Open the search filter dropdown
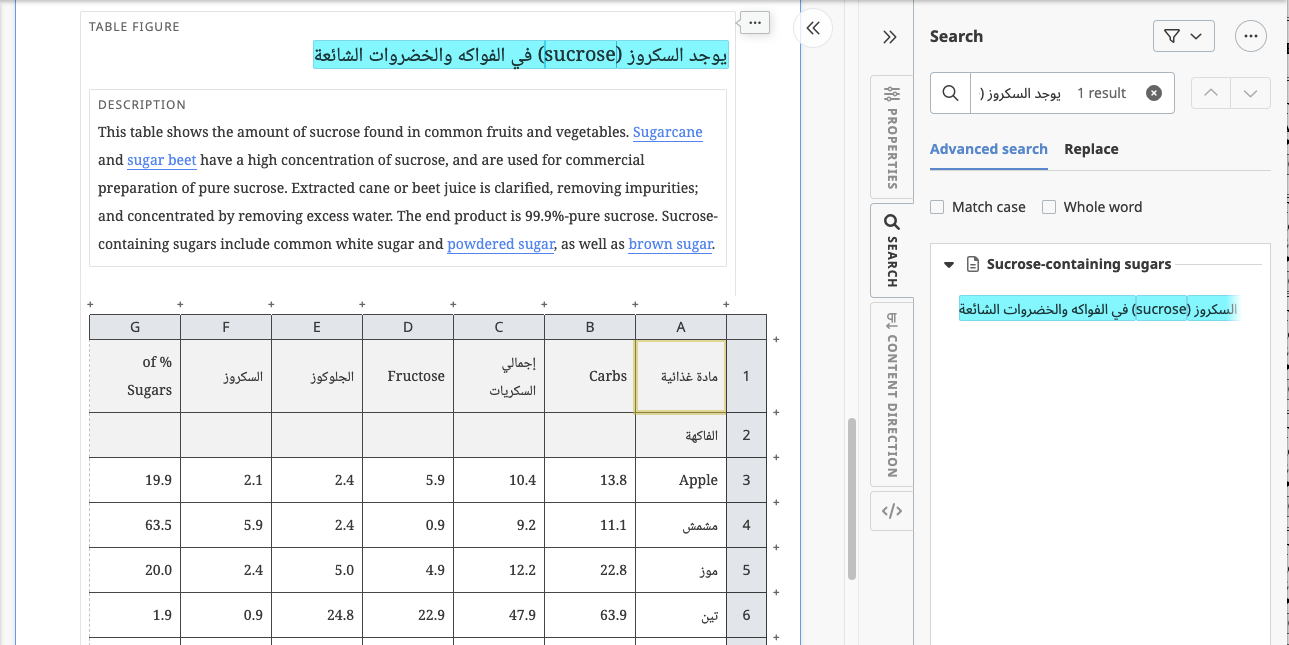 tap(1183, 37)
